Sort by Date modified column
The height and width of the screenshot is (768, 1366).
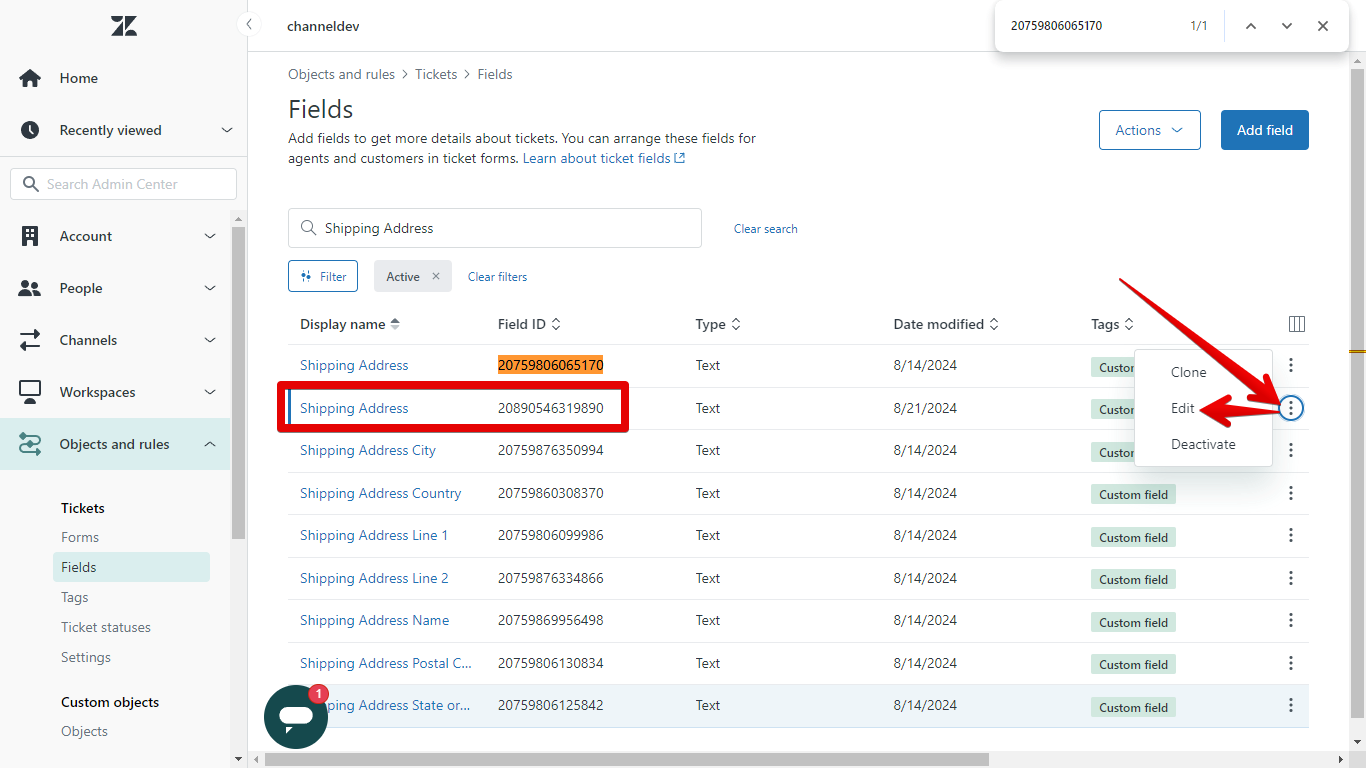pyautogui.click(x=946, y=324)
